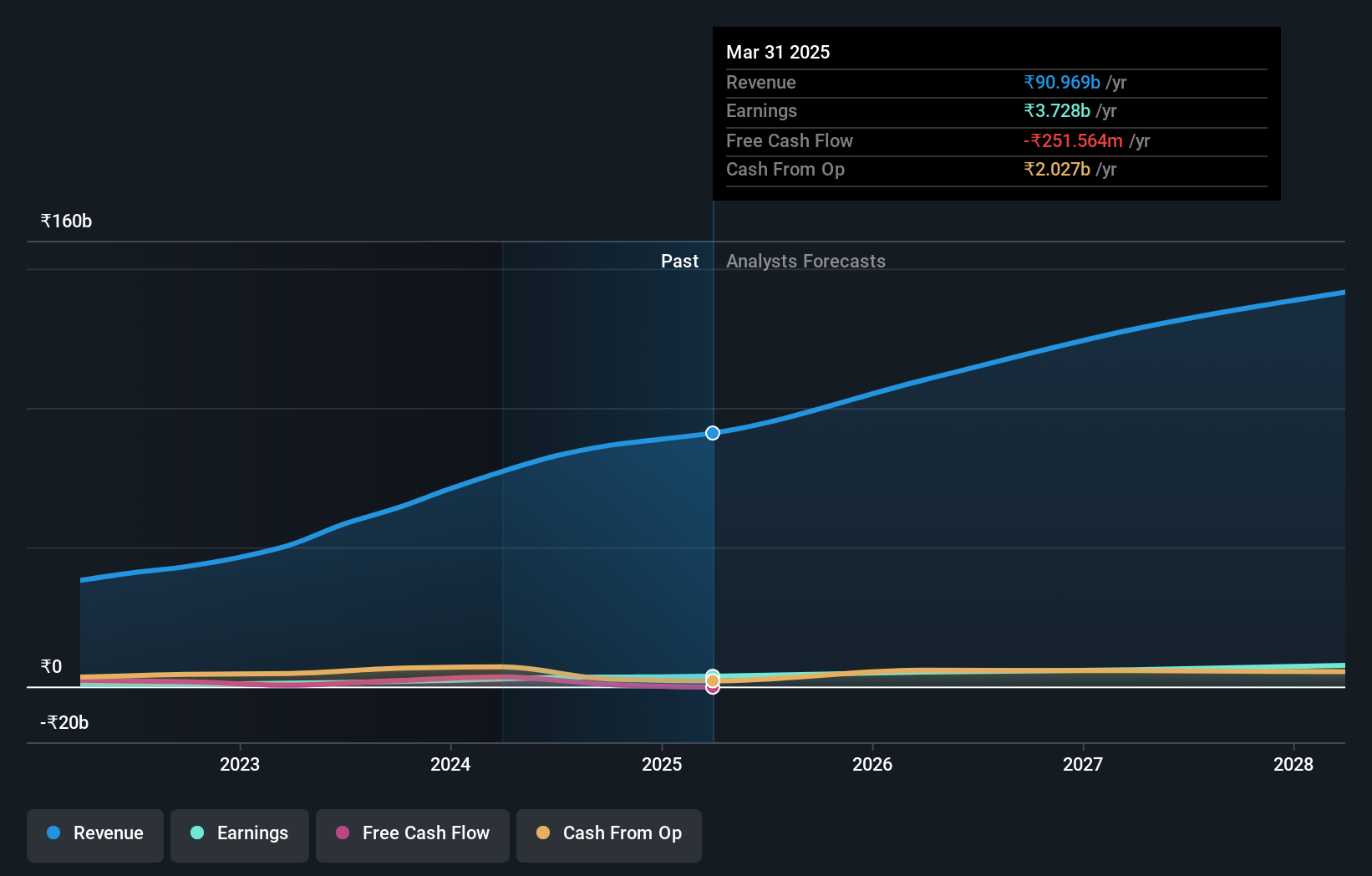This screenshot has height=876, width=1372.
Task: Click the Revenue row label in tooltip
Action: coord(760,82)
